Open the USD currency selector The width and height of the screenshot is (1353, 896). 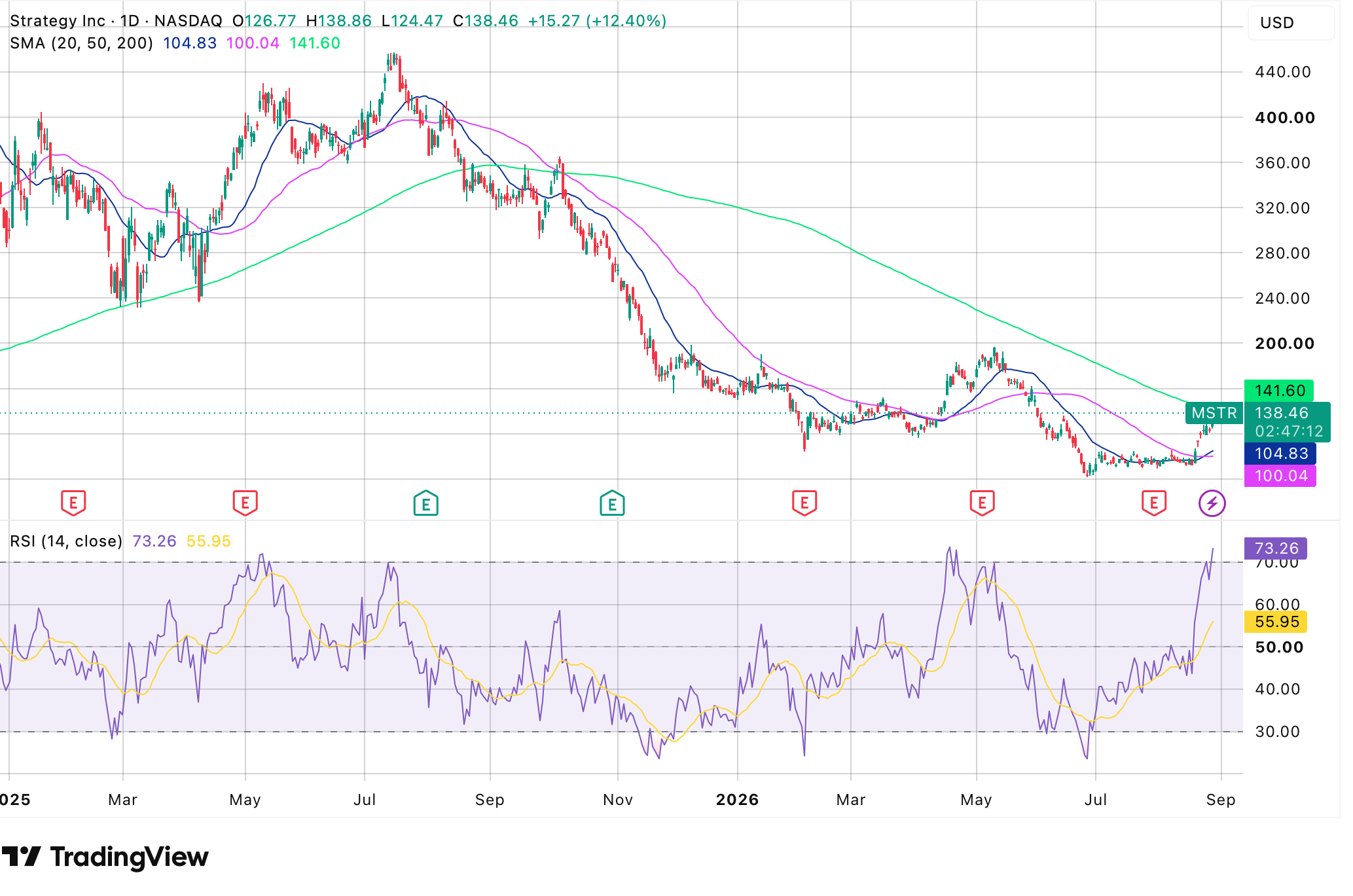[x=1291, y=23]
